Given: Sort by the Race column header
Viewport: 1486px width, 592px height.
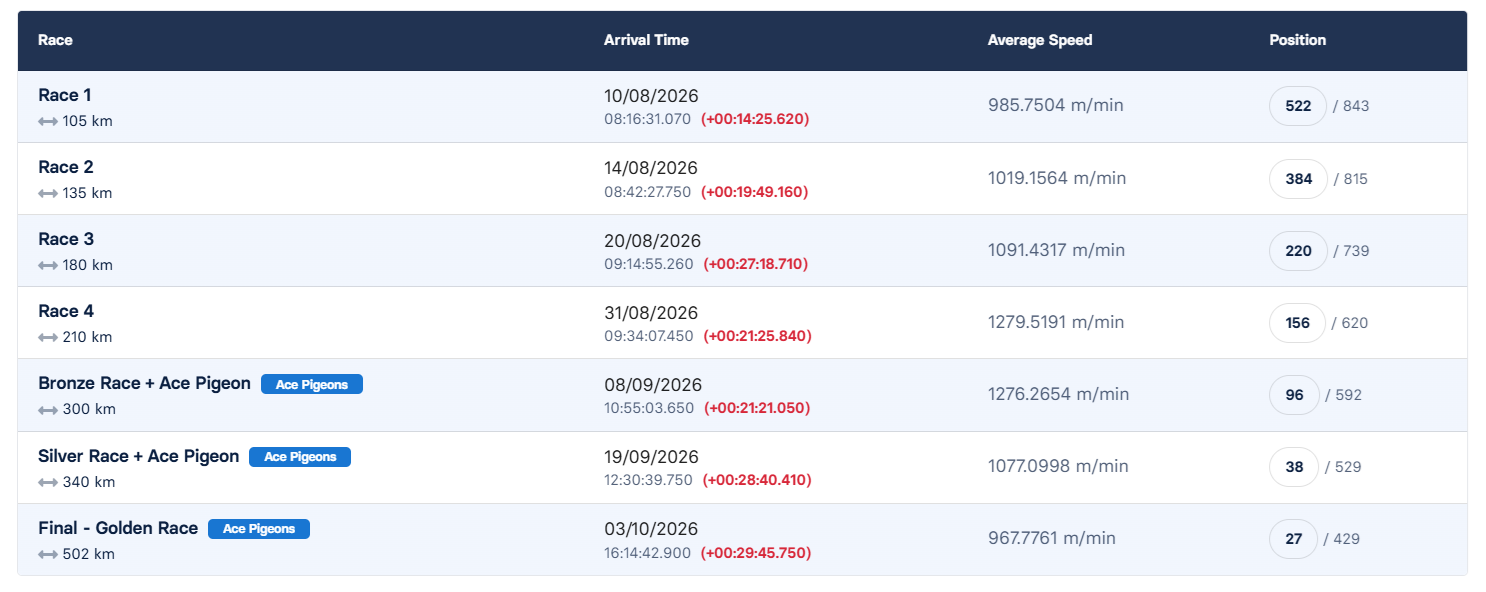Looking at the screenshot, I should point(56,40).
